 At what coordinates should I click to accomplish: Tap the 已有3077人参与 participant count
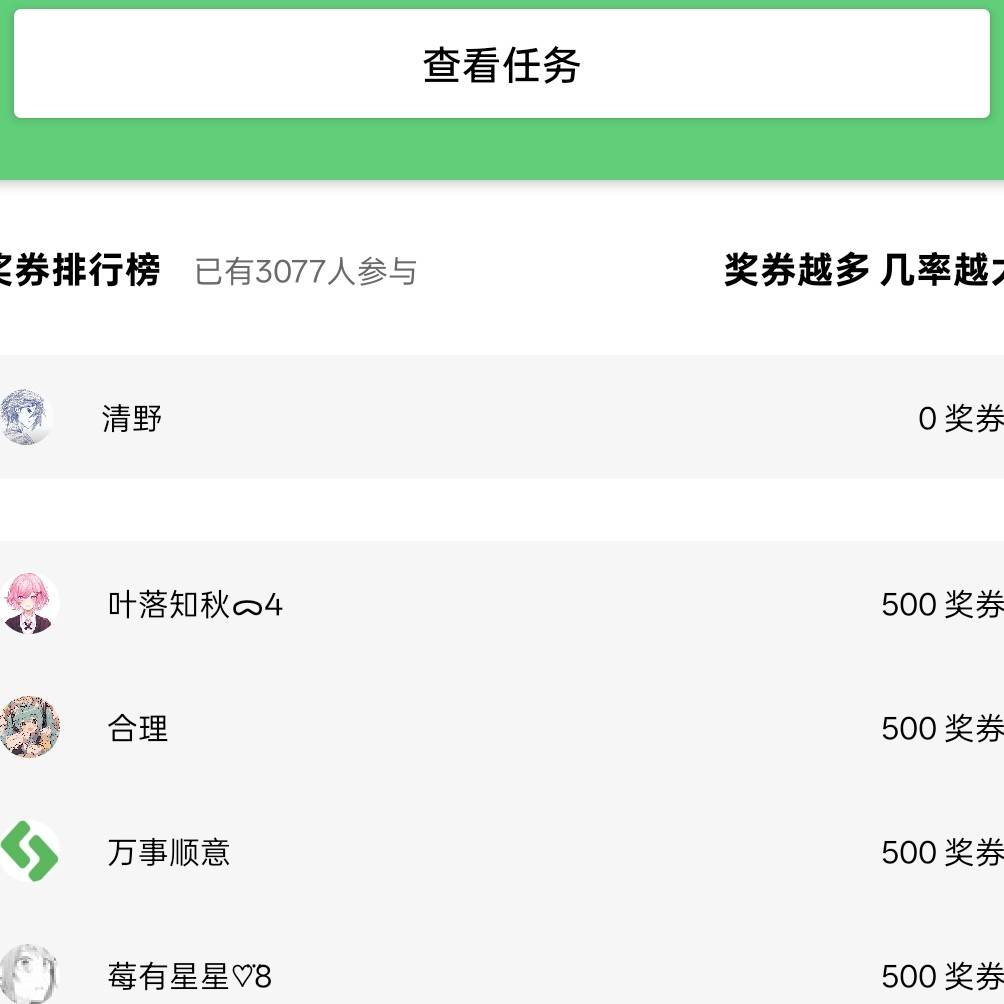coord(305,271)
